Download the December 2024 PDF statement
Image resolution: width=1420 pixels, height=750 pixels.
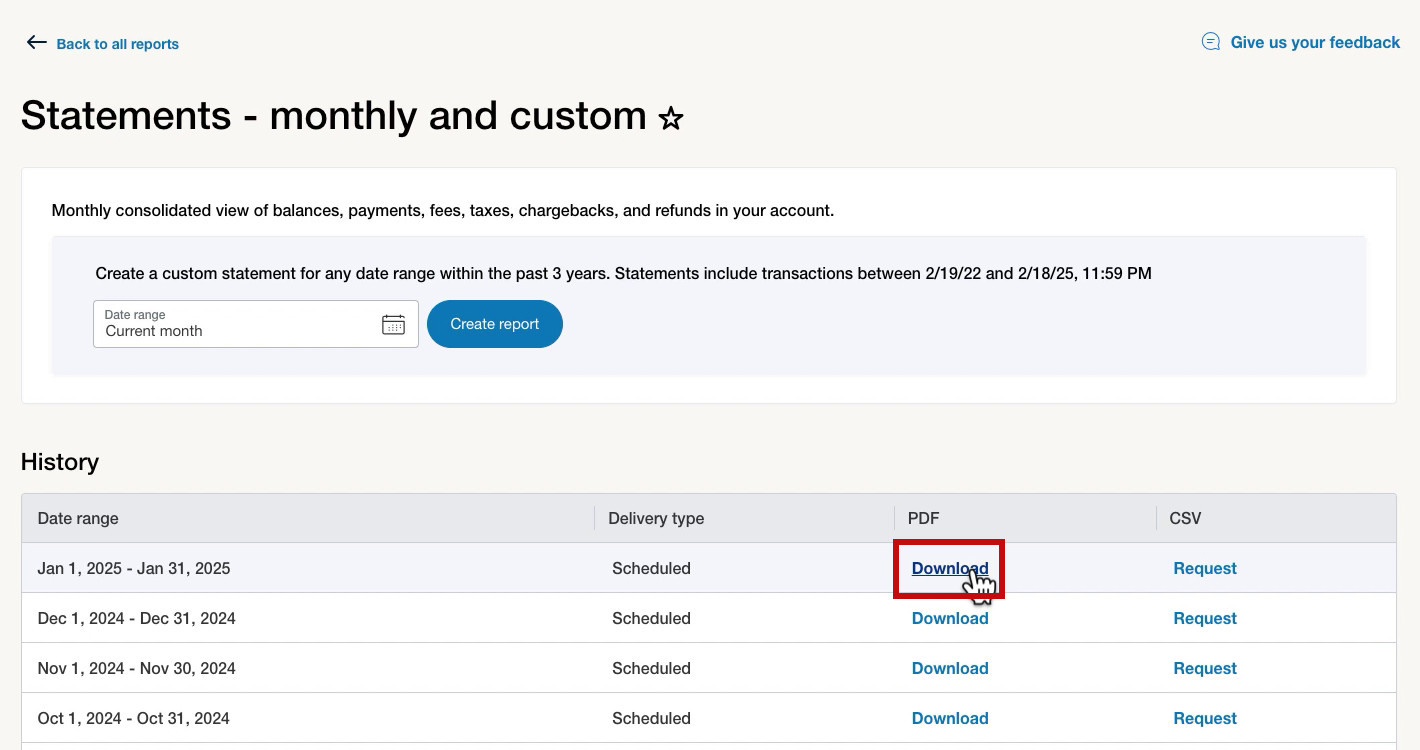pos(949,618)
